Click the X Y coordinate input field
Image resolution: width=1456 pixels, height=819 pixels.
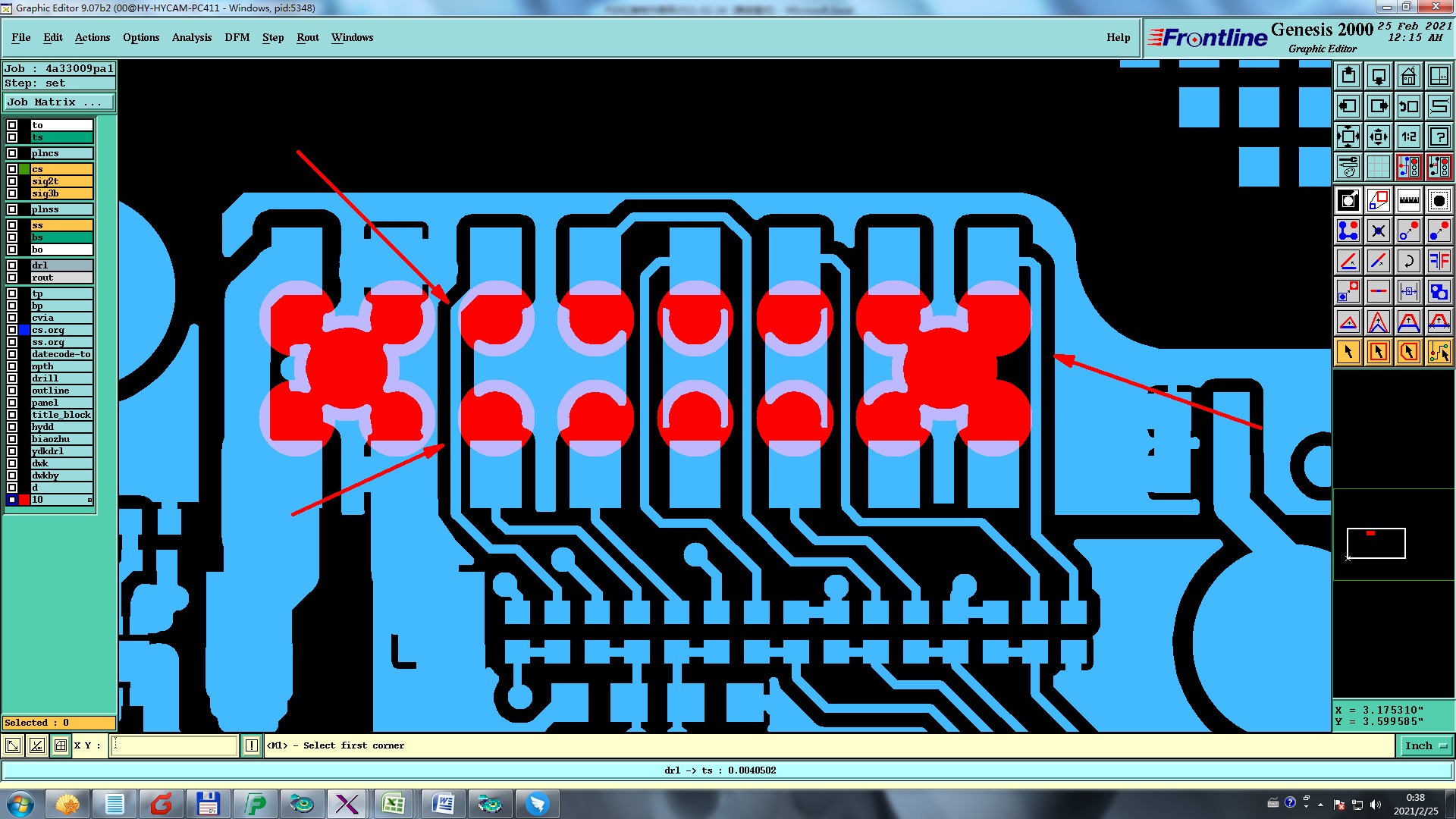[x=174, y=745]
